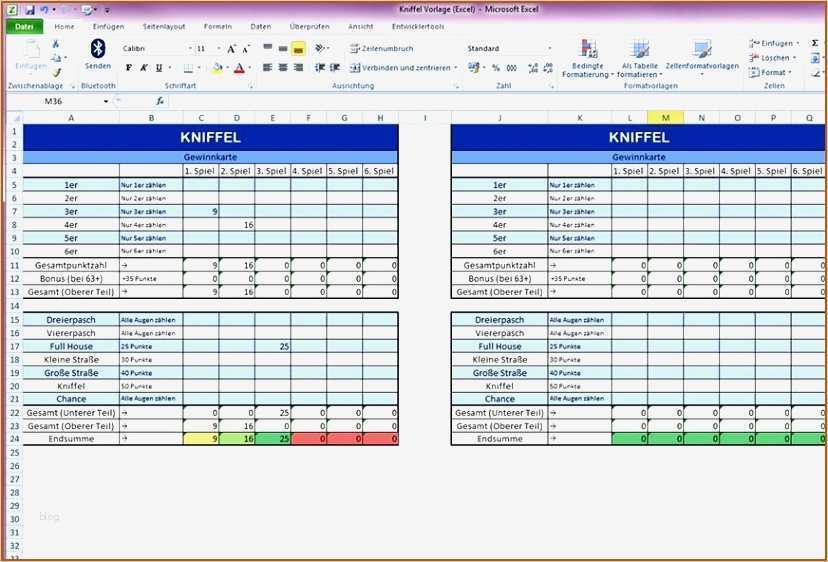This screenshot has width=828, height=562.
Task: Toggle the highlighted bottom-align button
Action: click(x=298, y=49)
